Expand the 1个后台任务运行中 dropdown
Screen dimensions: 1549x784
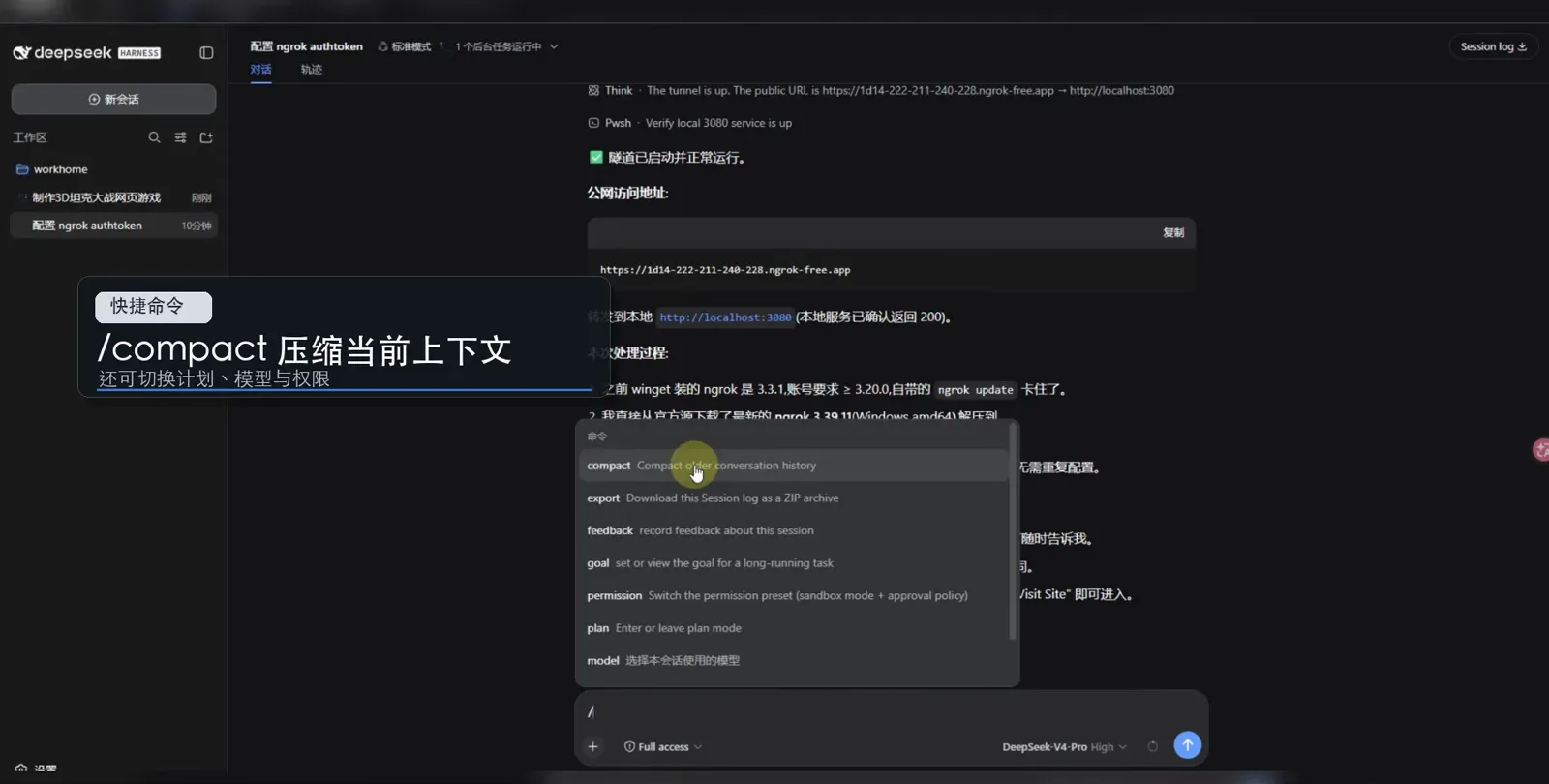506,46
